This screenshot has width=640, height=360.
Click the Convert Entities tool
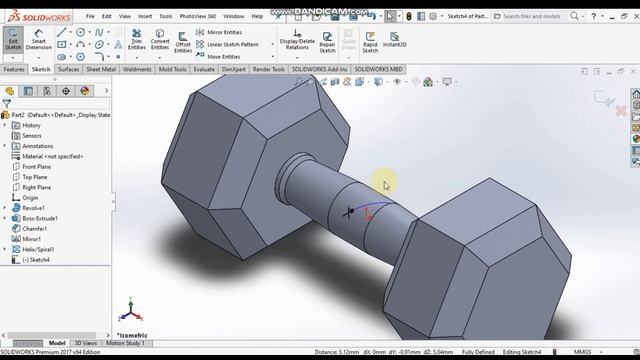tap(160, 40)
